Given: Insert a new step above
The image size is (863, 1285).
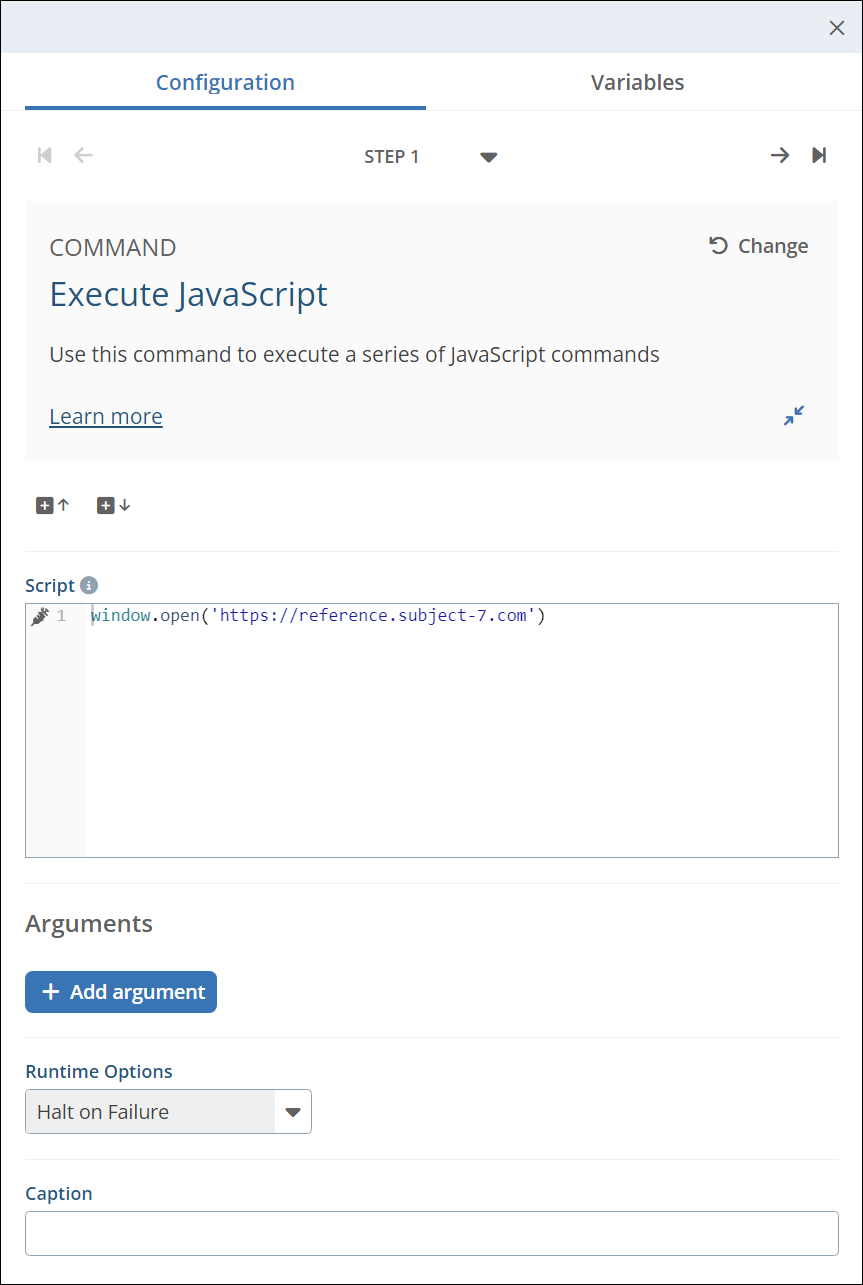Looking at the screenshot, I should [53, 505].
